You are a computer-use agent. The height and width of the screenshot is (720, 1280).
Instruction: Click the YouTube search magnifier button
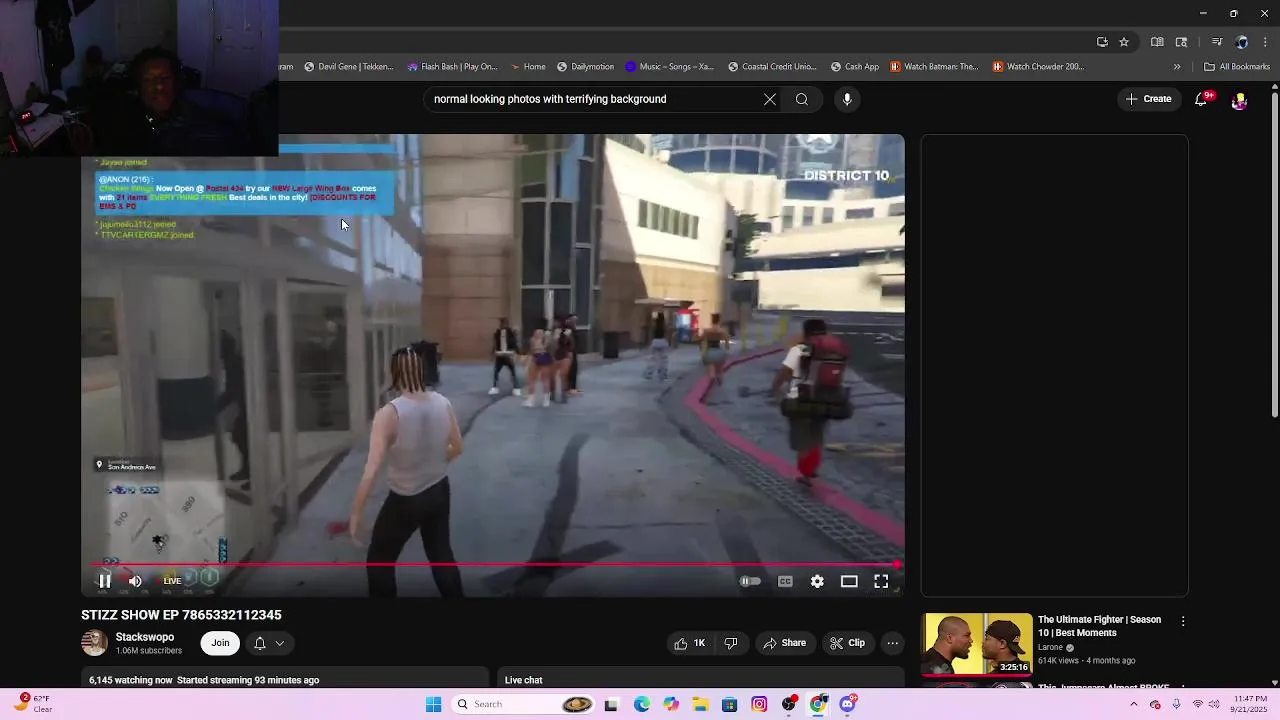(x=801, y=99)
